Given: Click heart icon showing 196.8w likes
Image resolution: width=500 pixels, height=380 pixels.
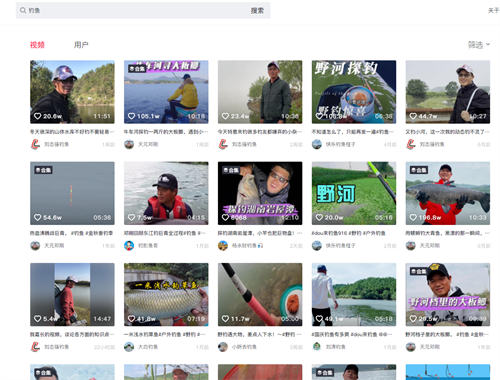Looking at the screenshot, I should coord(413,217).
